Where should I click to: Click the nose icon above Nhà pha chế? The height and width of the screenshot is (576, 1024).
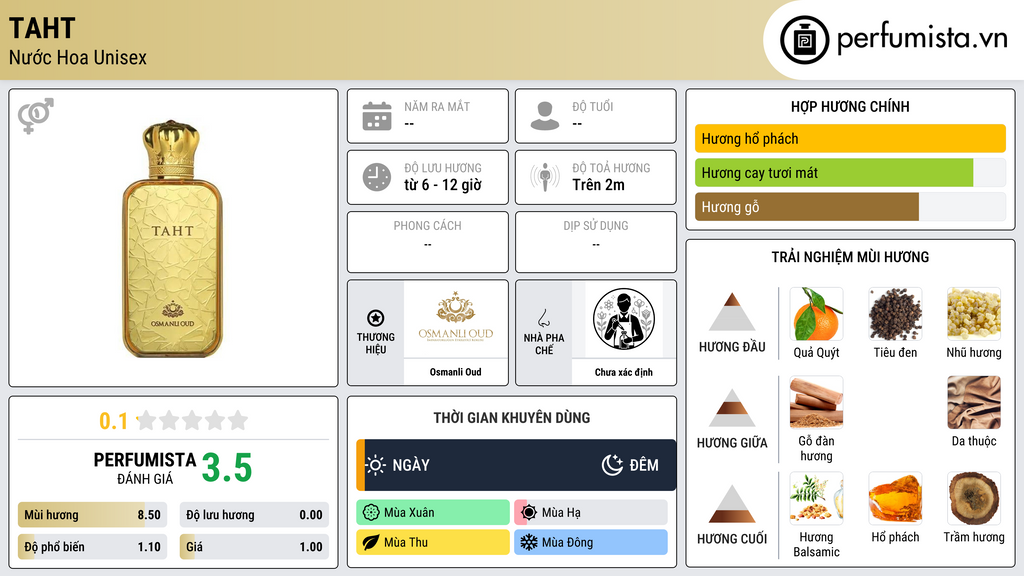tap(543, 318)
